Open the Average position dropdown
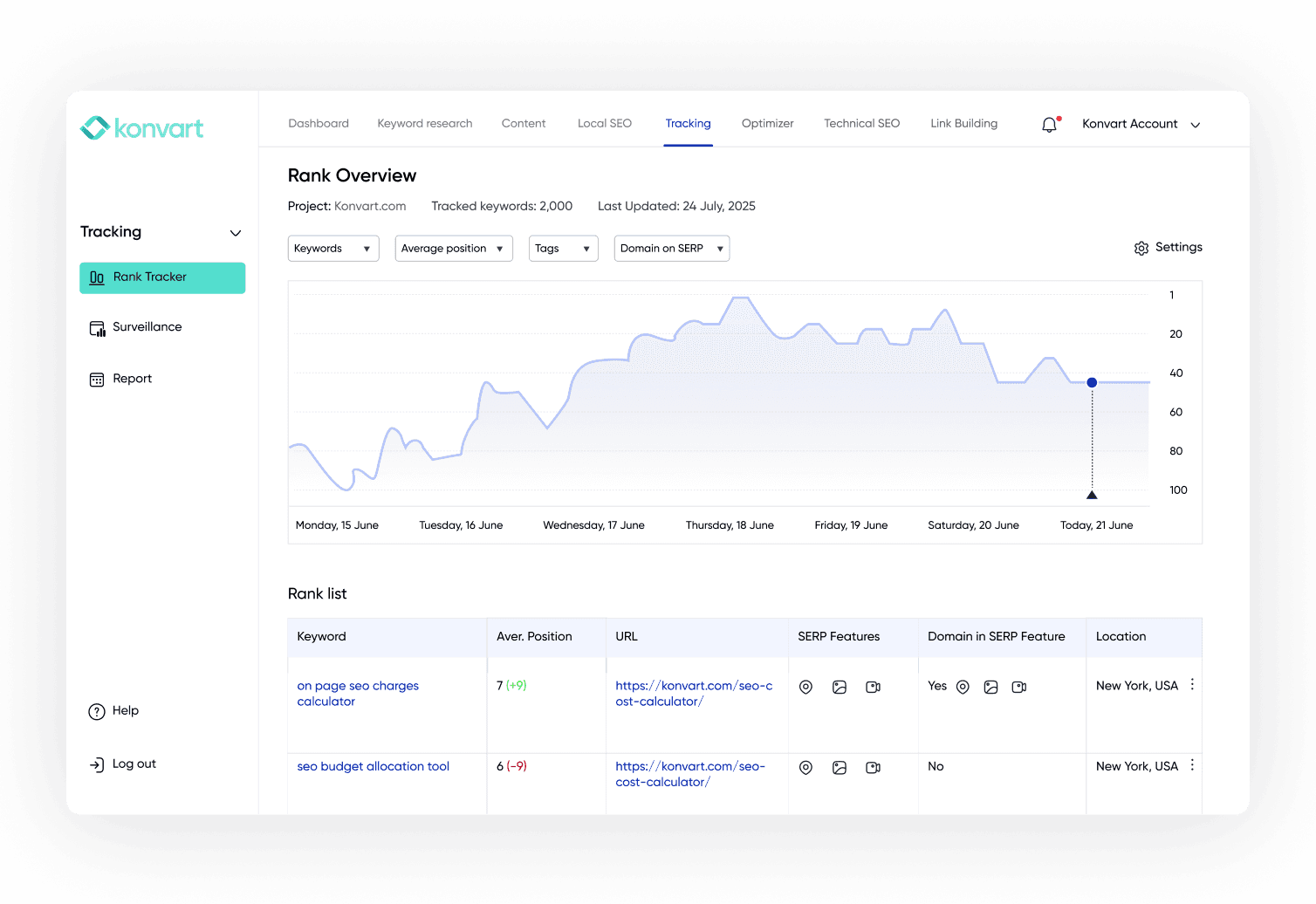1316x904 pixels. pos(453,249)
